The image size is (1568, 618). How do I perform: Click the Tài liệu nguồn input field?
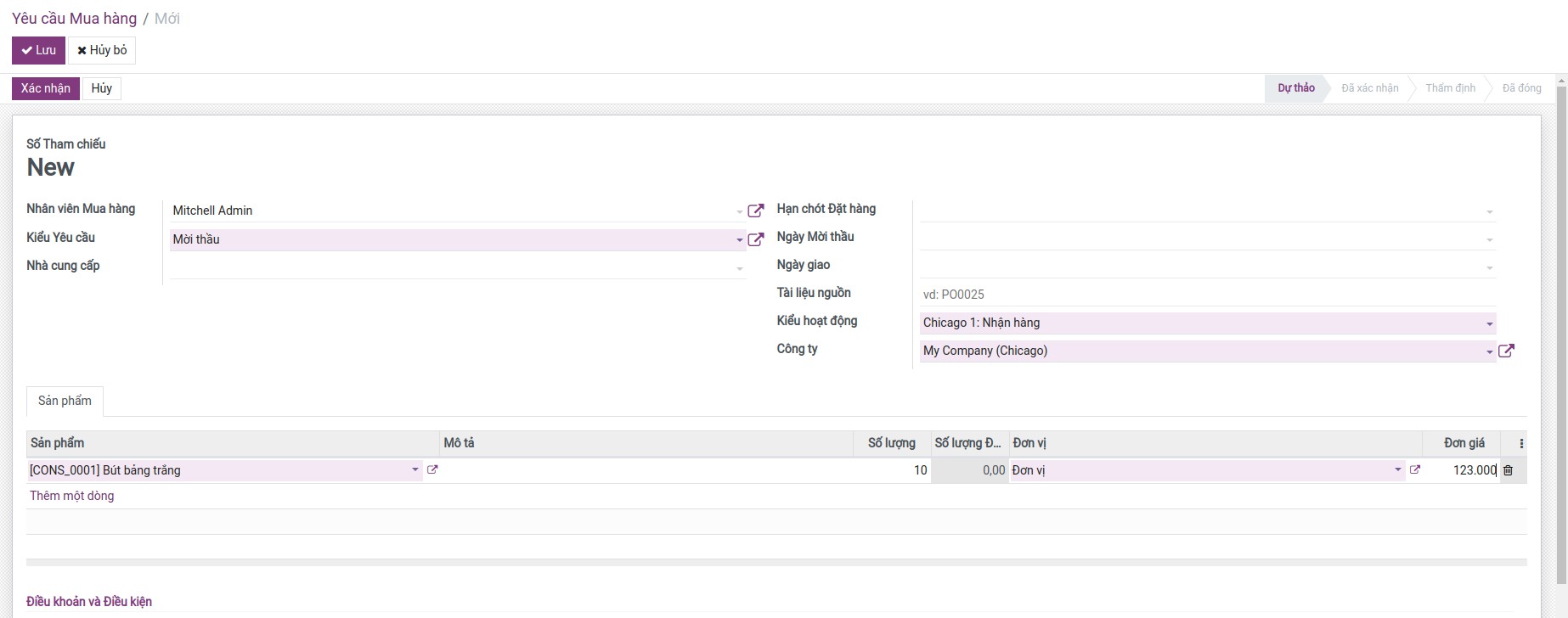point(1206,295)
